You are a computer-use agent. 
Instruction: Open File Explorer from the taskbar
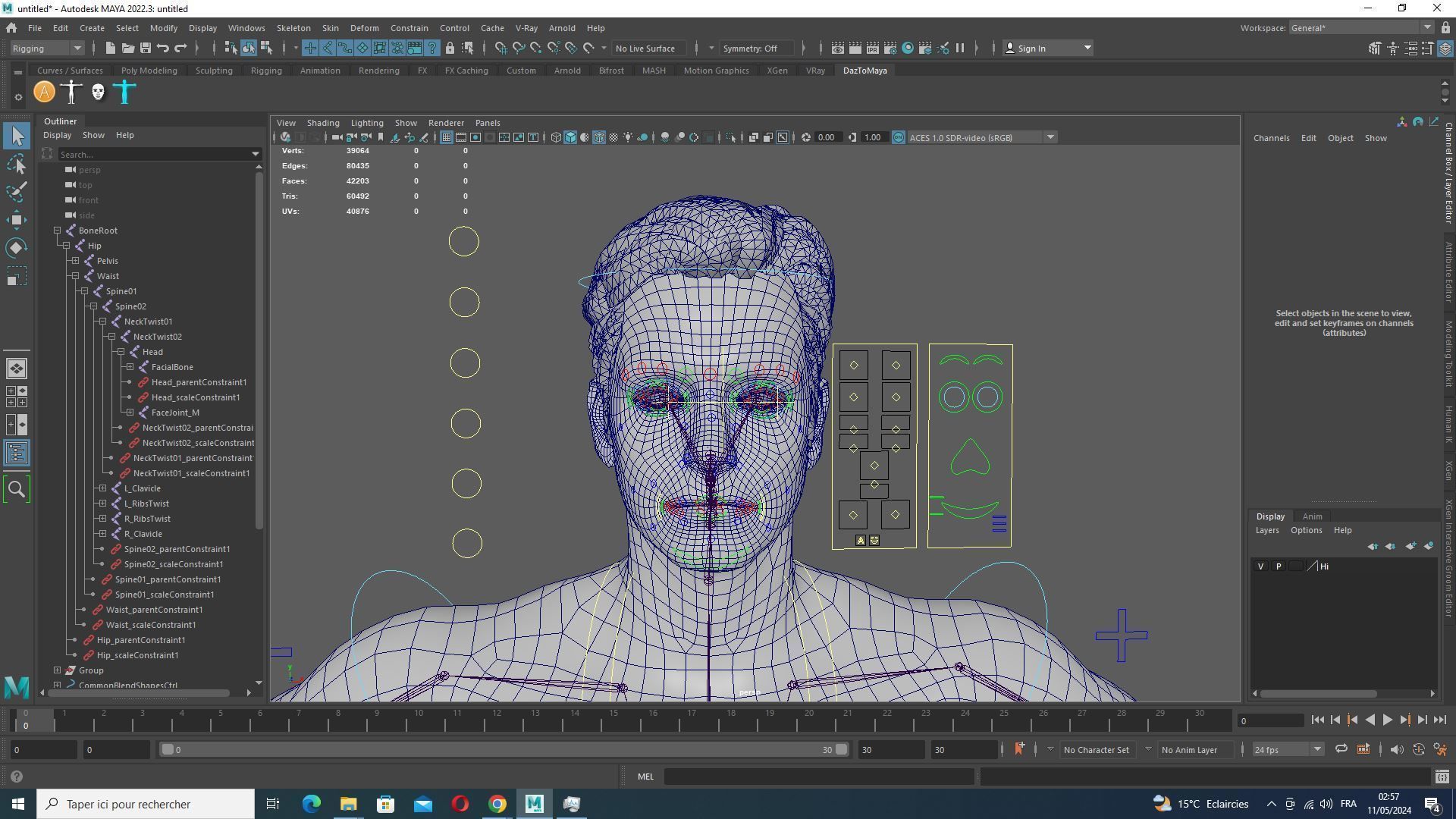[348, 805]
